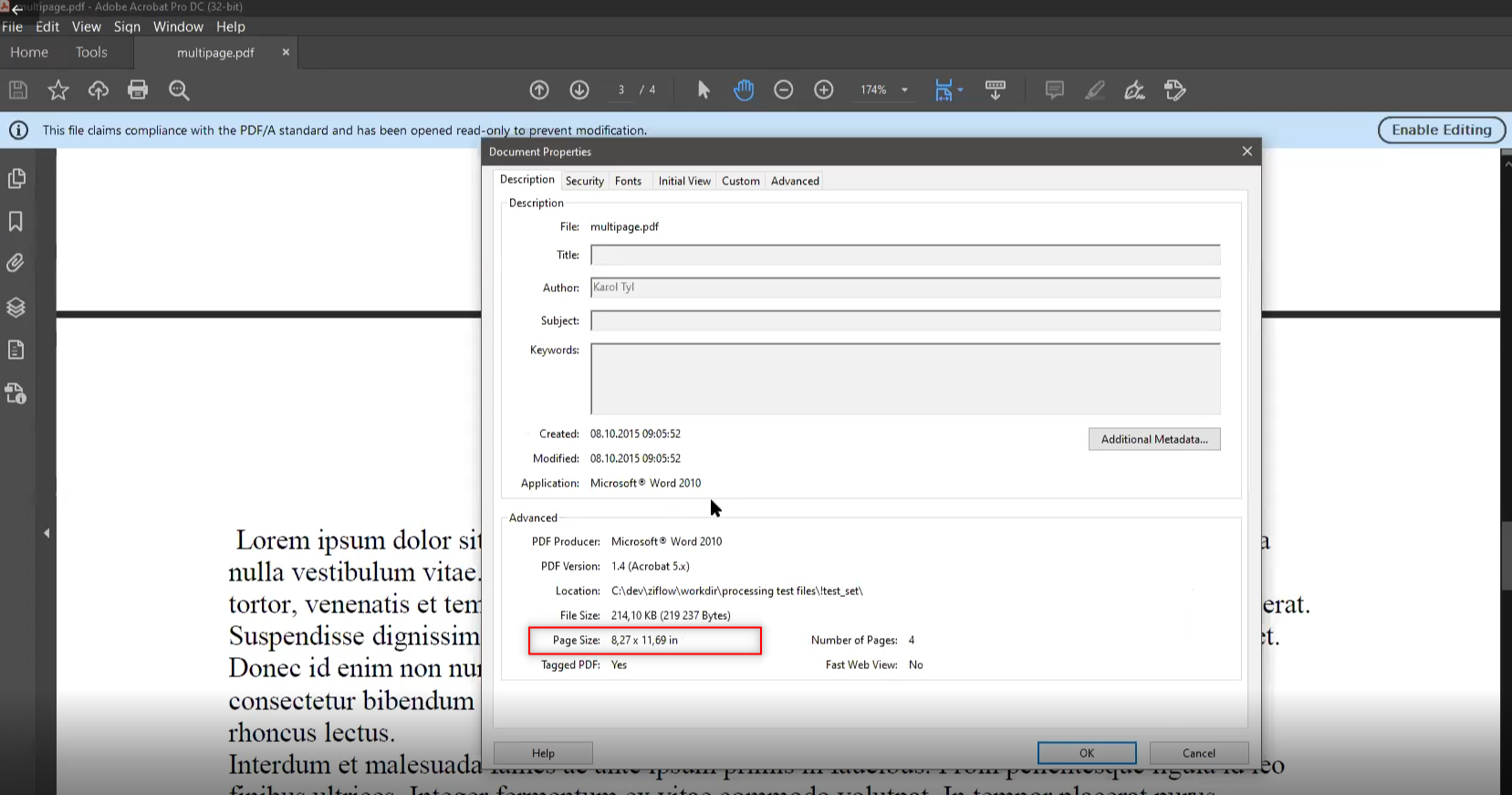The image size is (1512, 795).
Task: Go to the previous page arrow
Action: click(539, 89)
